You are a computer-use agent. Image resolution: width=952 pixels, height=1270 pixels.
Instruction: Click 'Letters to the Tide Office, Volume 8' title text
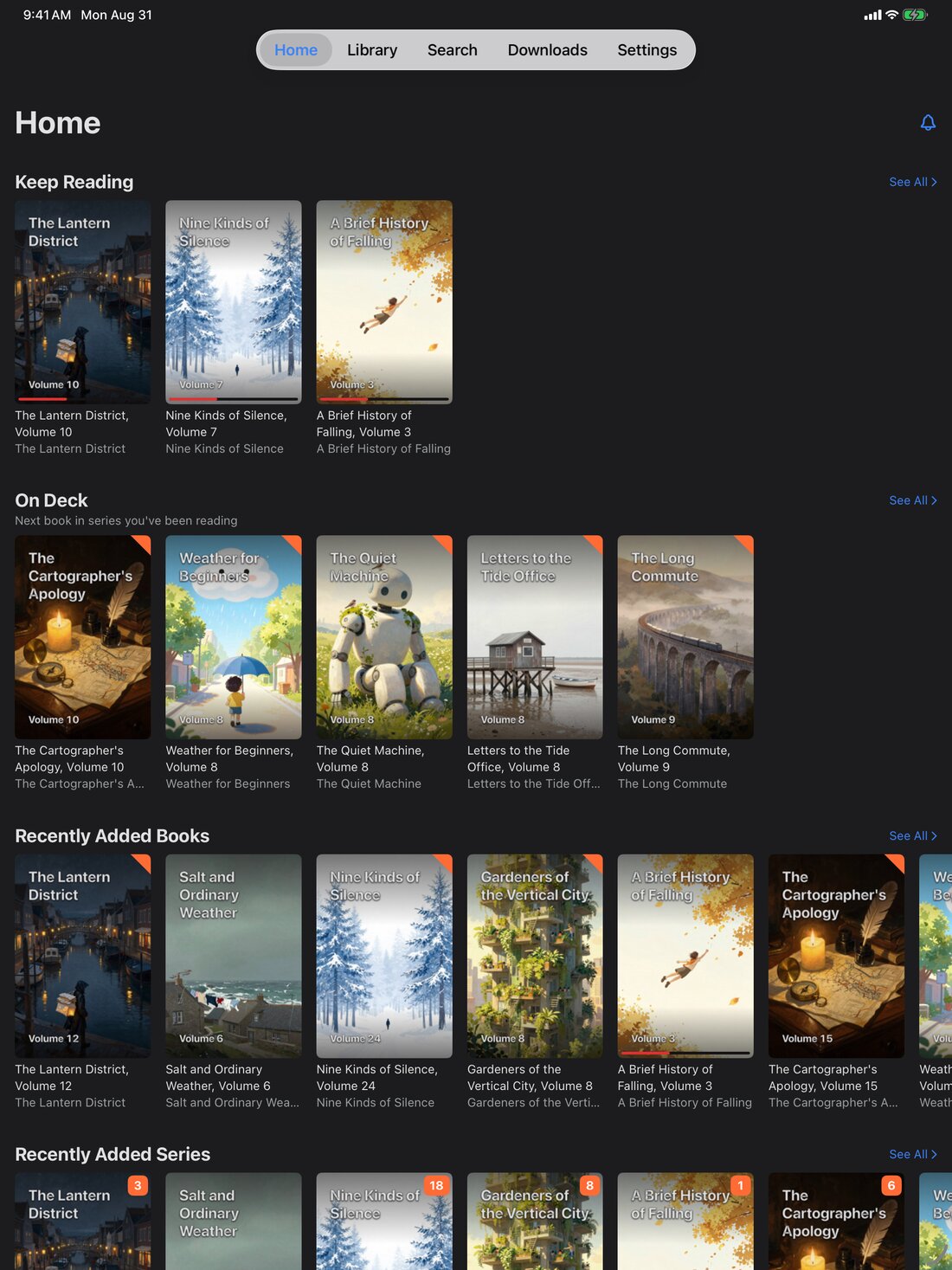[518, 758]
